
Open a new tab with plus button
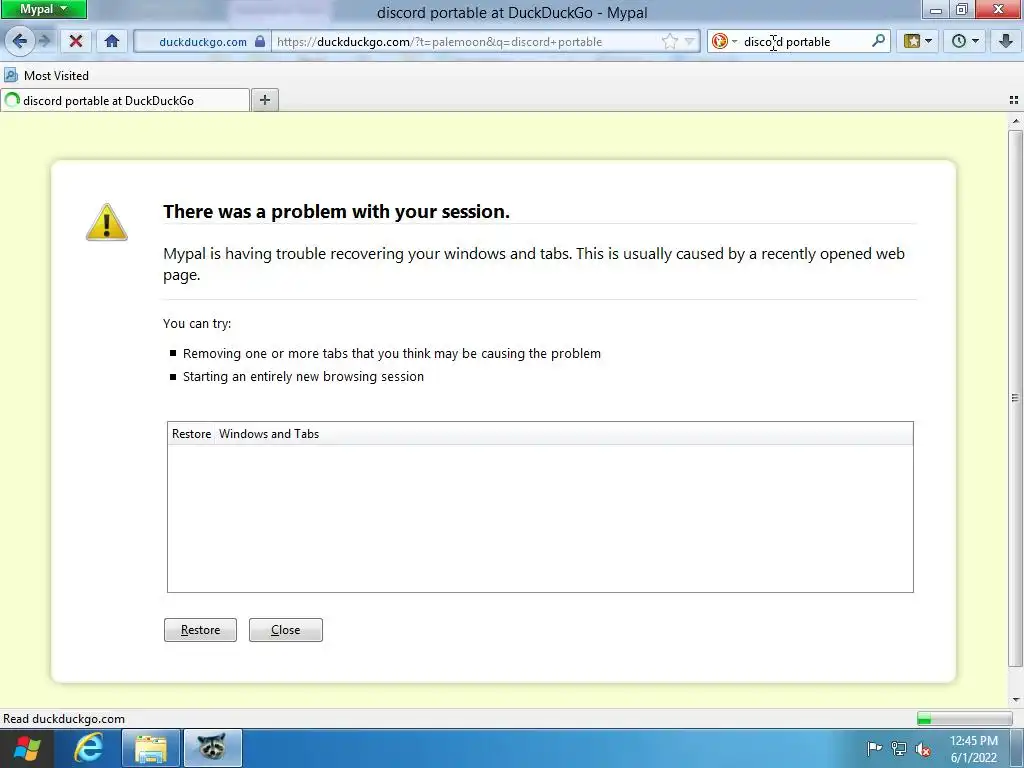tap(264, 100)
